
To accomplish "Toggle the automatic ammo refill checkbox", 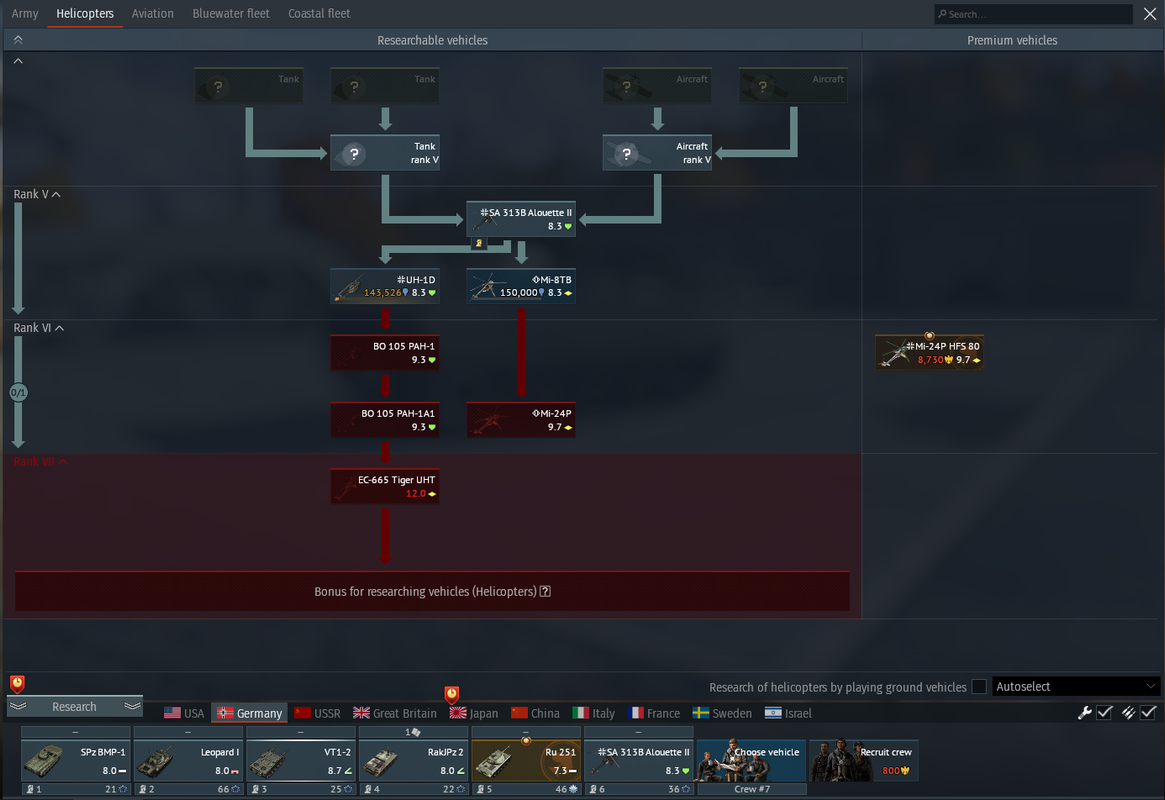I will click(x=1149, y=713).
